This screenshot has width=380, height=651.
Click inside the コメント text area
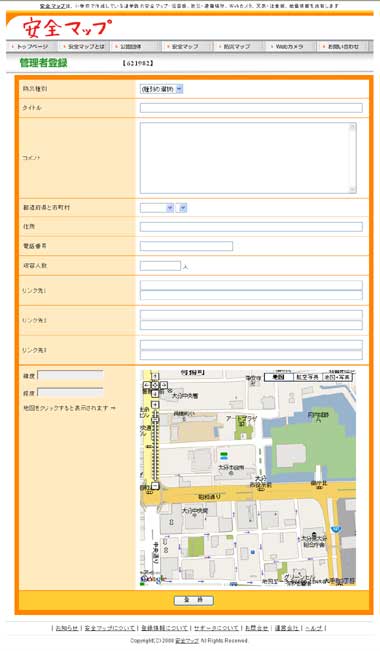[x=245, y=158]
